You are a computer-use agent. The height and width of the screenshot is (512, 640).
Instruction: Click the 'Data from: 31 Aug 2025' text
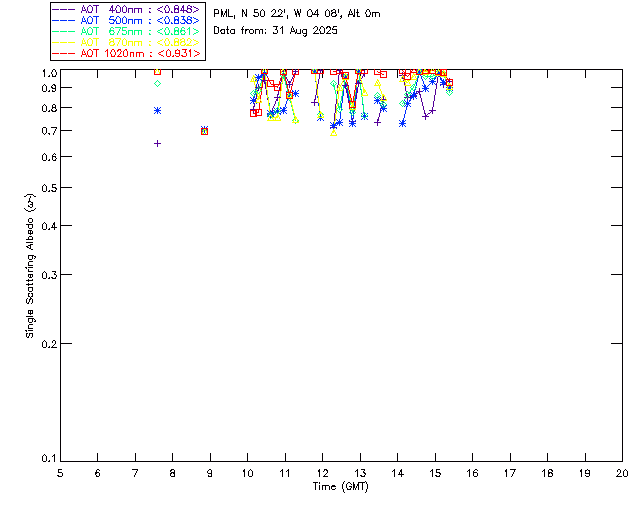click(275, 31)
